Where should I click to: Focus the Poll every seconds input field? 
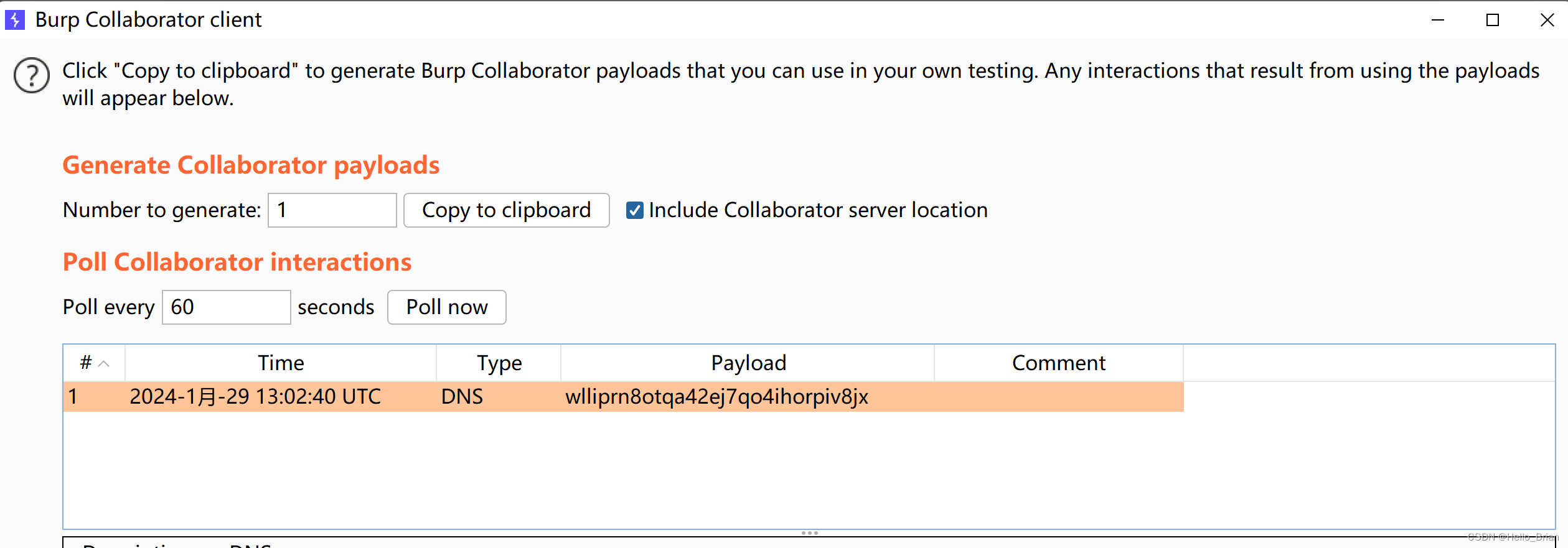coord(226,307)
